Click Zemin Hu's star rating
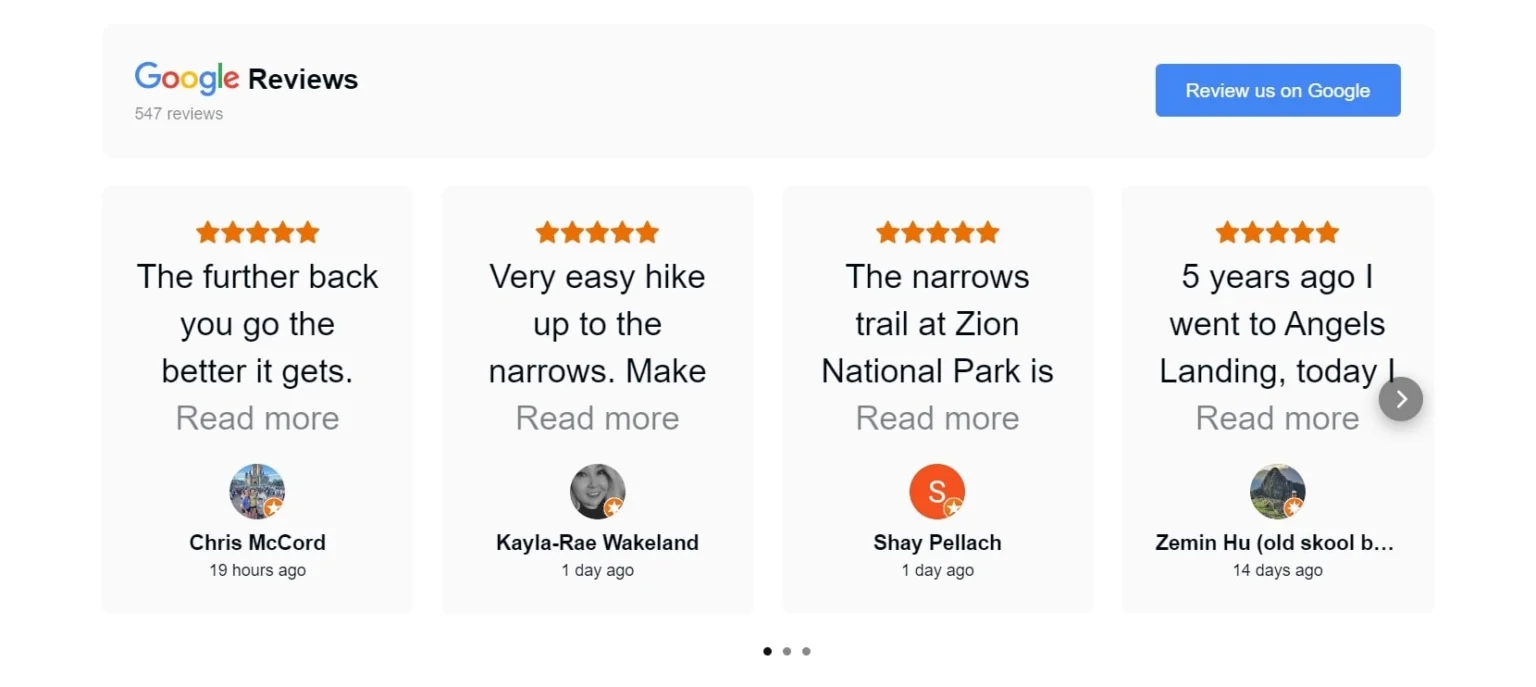Screen dimensions: 1536x687 pos(1277,231)
